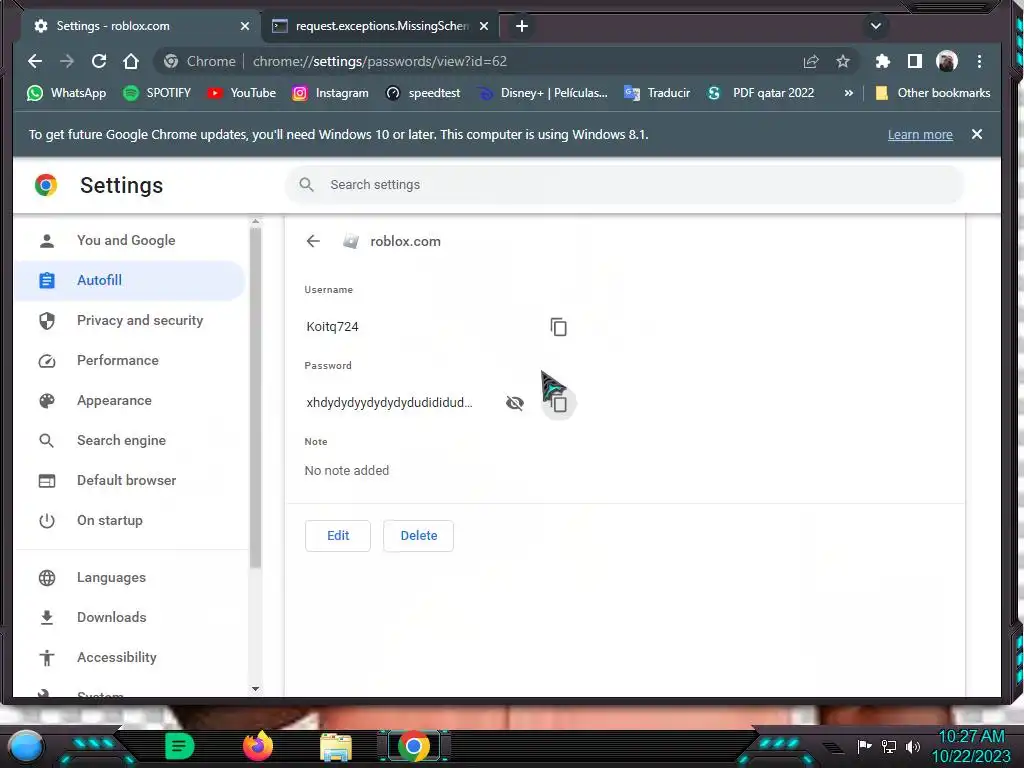
Task: Copy the username Koitq724
Action: (x=558, y=327)
